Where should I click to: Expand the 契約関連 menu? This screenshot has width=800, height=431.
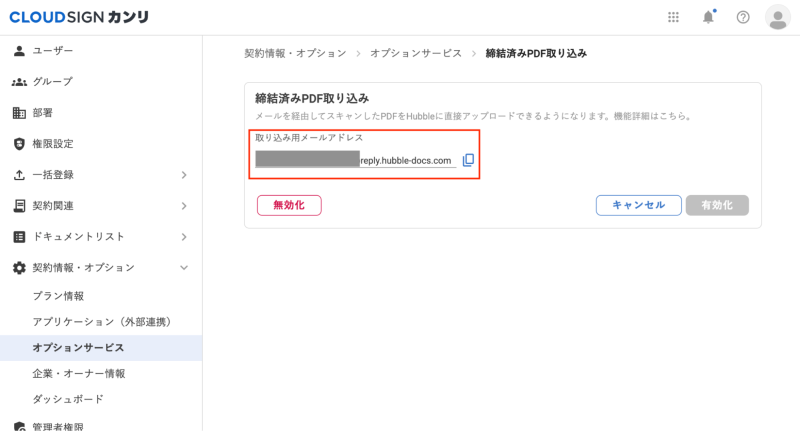click(x=100, y=206)
